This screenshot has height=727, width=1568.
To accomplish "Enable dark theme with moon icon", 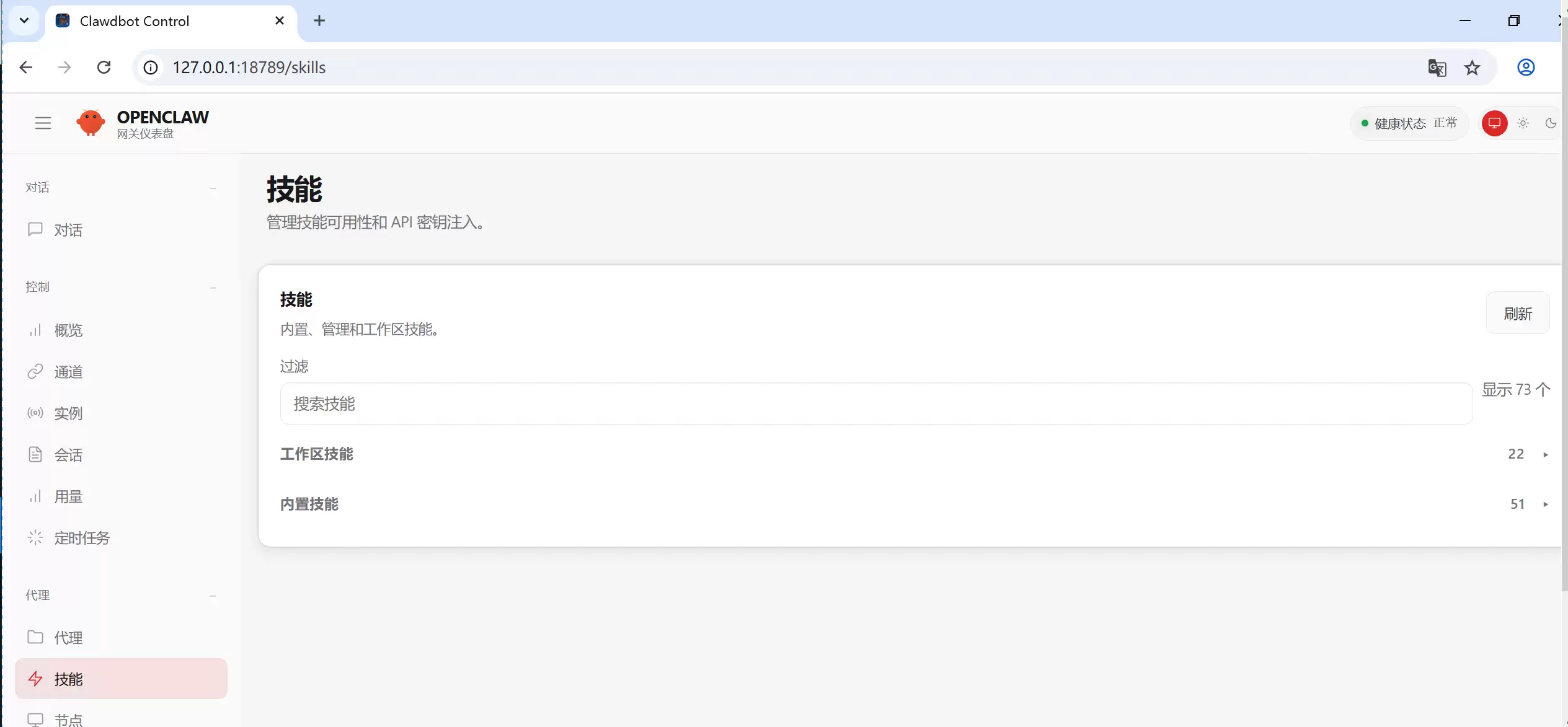I will tap(1551, 123).
